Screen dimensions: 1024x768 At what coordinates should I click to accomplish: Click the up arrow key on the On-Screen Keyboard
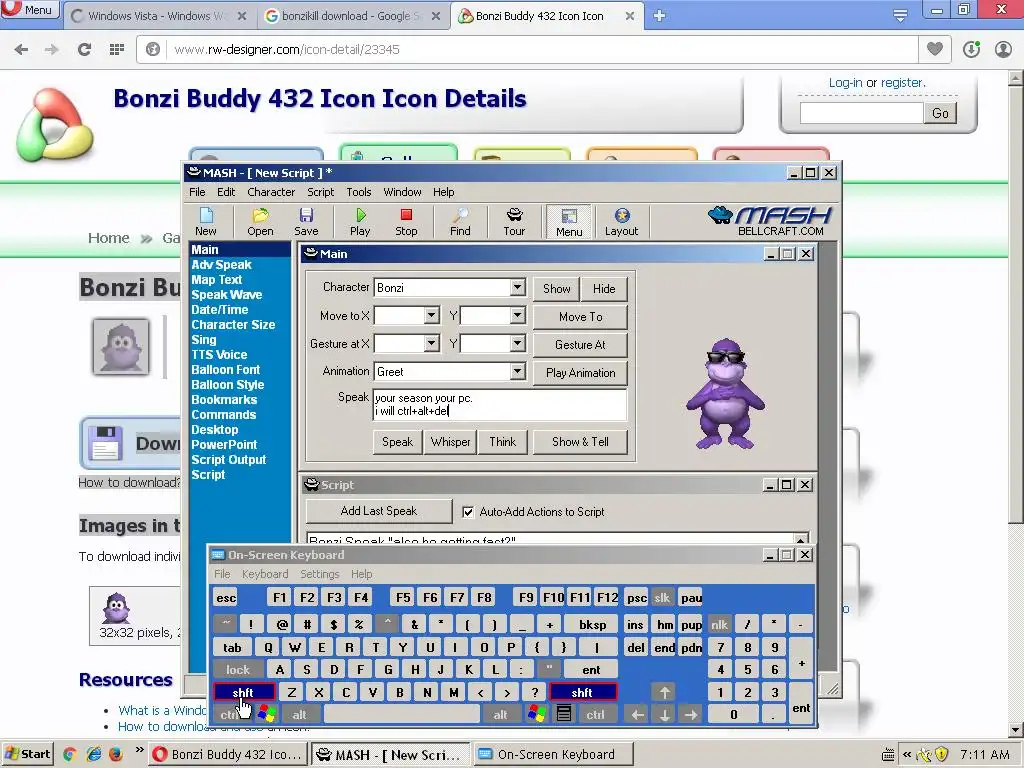(664, 692)
